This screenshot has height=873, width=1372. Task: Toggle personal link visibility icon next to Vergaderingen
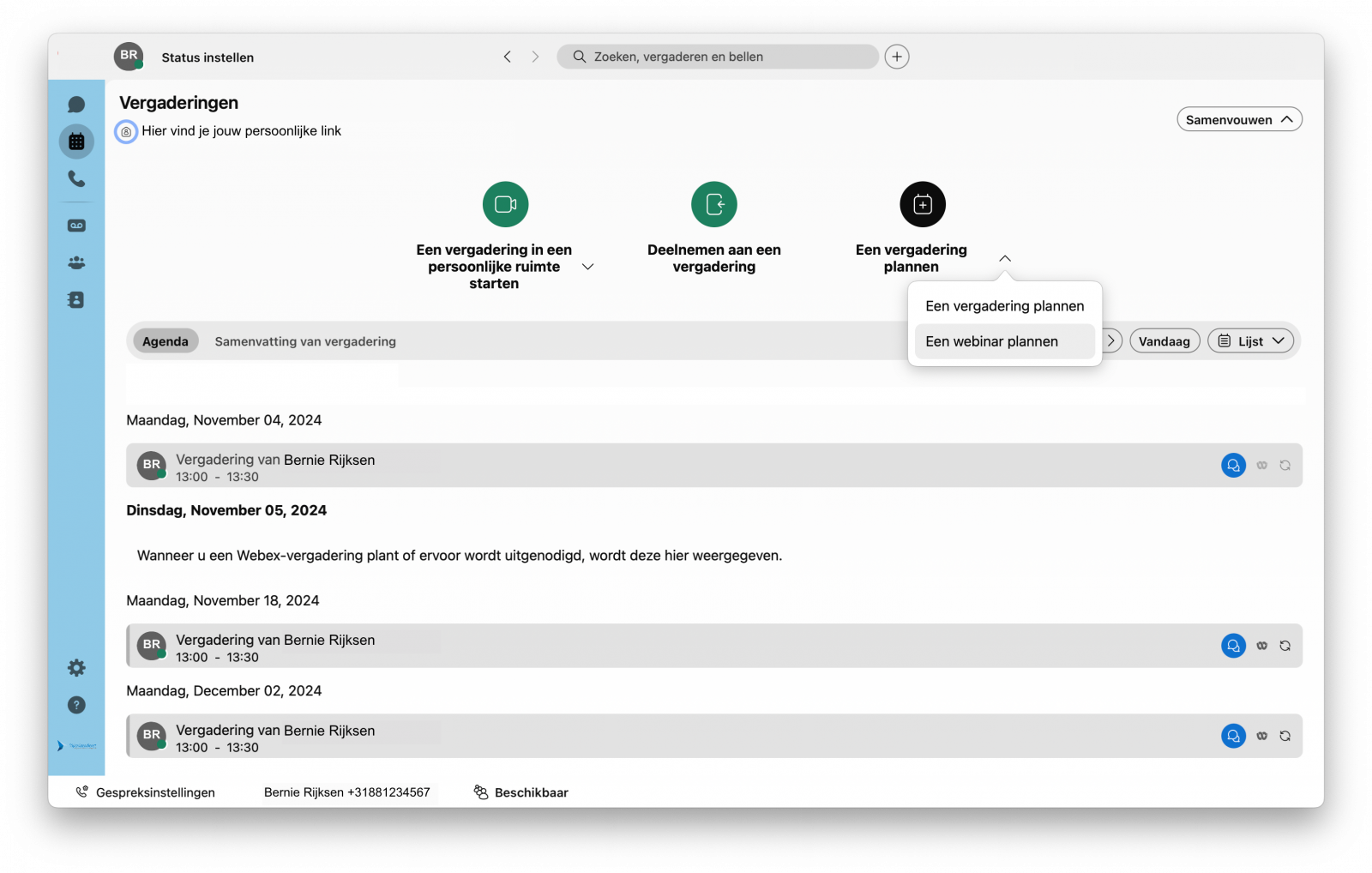click(x=126, y=131)
